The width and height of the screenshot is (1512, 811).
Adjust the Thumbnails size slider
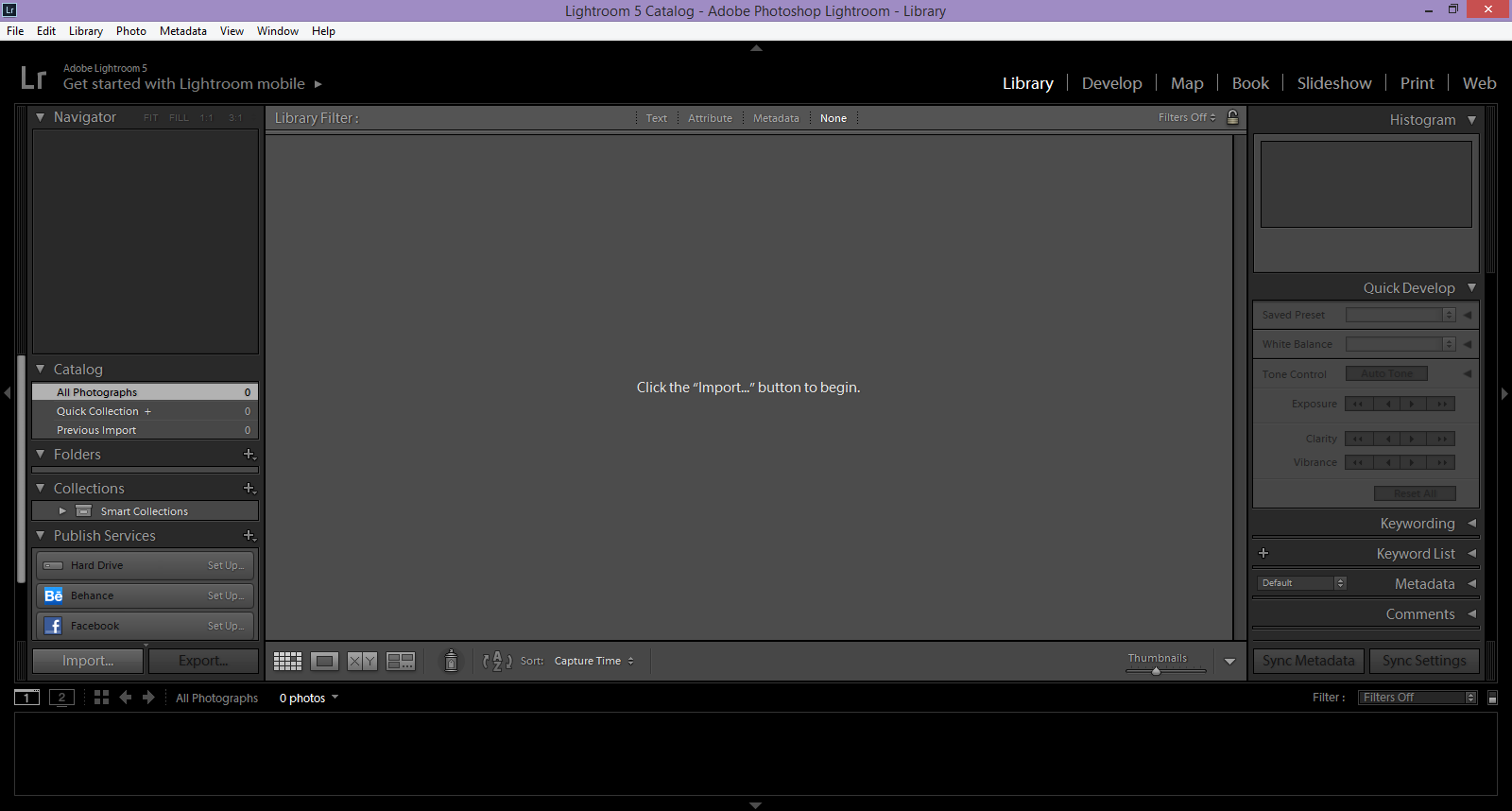coord(1156,671)
